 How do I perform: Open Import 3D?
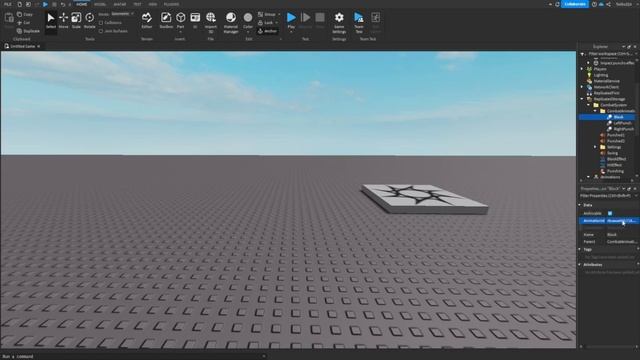pyautogui.click(x=211, y=22)
